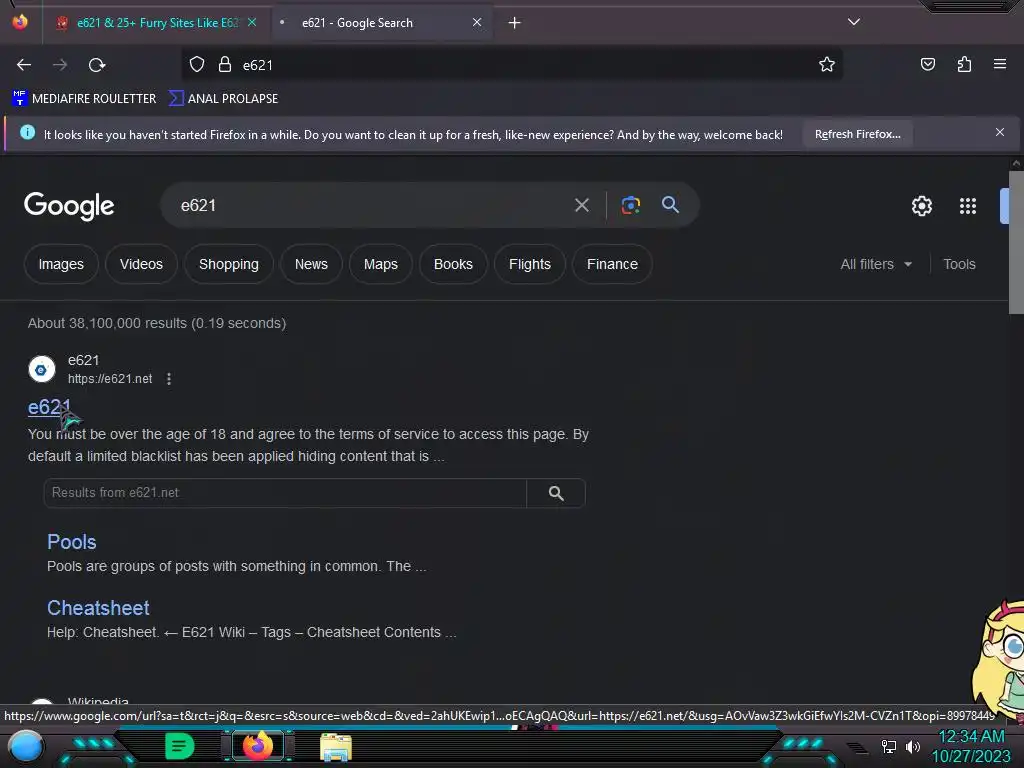Dismiss the Firefox refresh notification bar
The width and height of the screenshot is (1024, 768).
coord(999,133)
